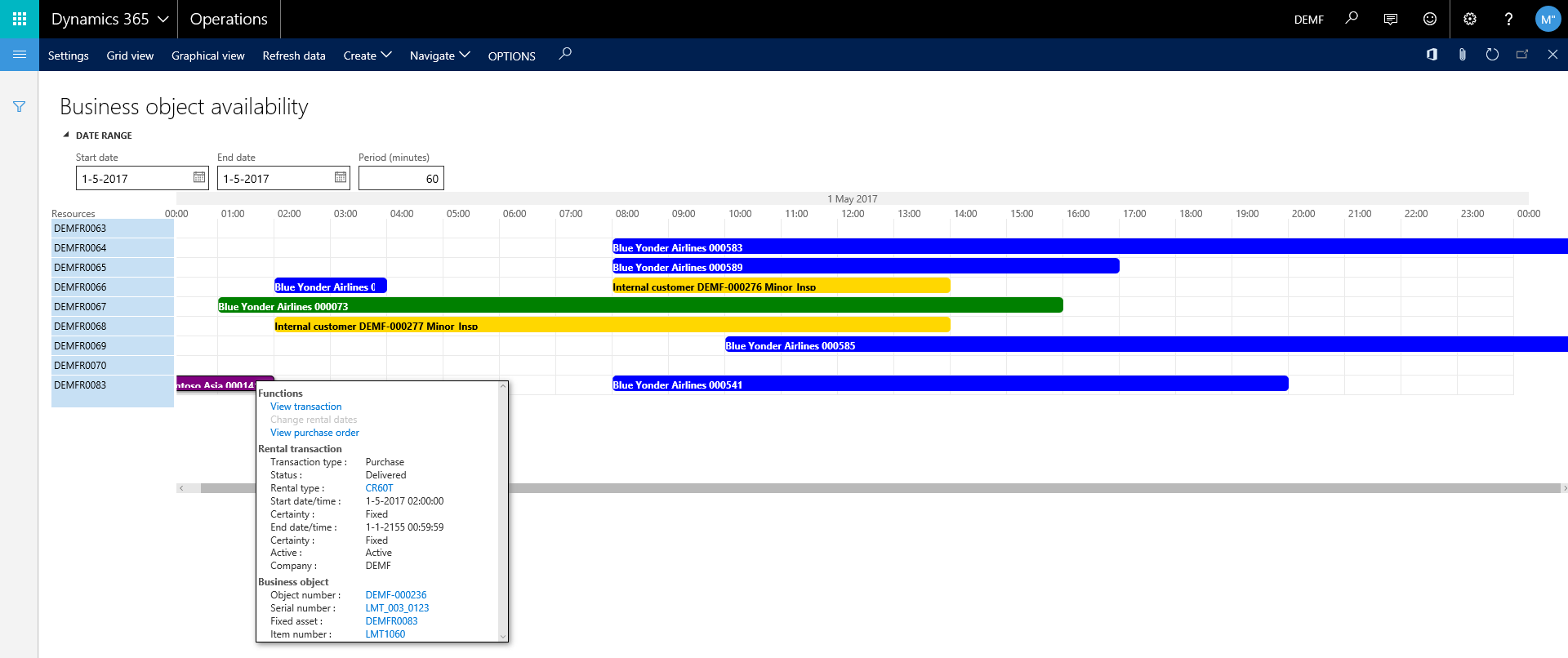Open rental type CR60T link

click(379, 488)
